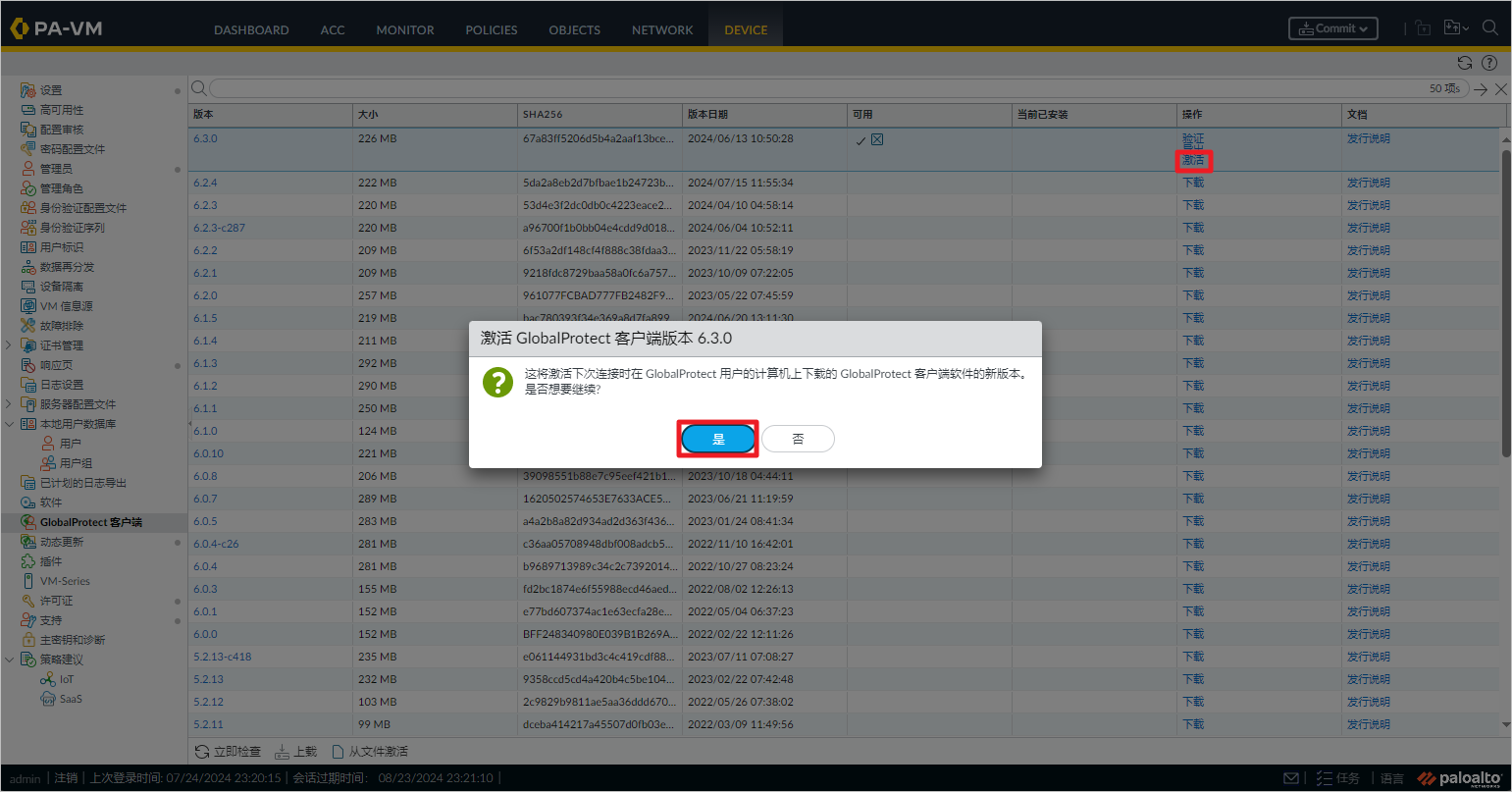Image resolution: width=1512 pixels, height=792 pixels.
Task: Open VM-Series entry in sidebar
Action: (64, 581)
